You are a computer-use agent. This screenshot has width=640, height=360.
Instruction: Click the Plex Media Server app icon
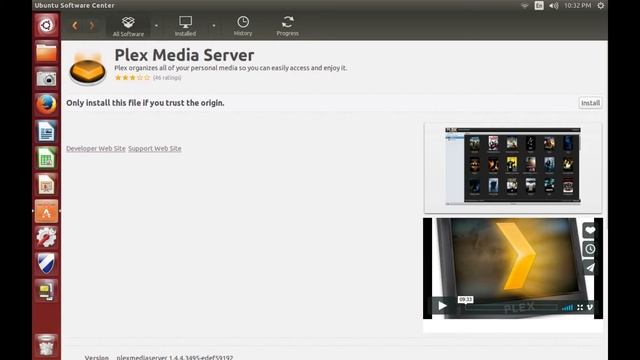click(88, 69)
